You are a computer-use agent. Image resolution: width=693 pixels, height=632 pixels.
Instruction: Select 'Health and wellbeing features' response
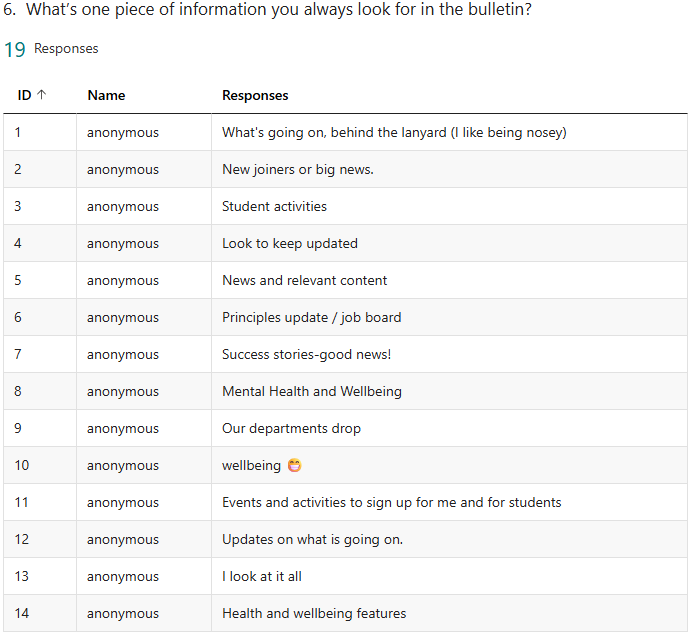coord(314,613)
